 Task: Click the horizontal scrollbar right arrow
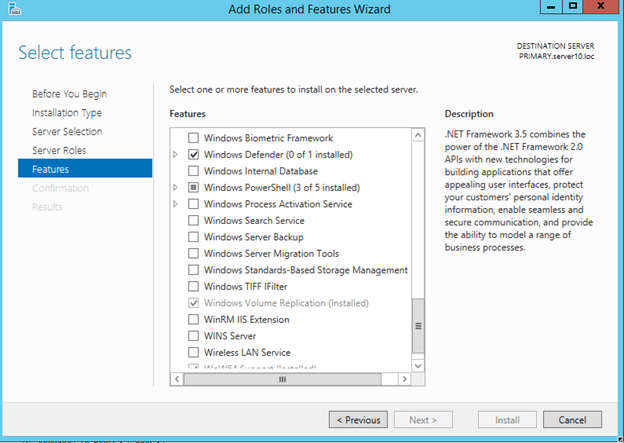point(405,380)
